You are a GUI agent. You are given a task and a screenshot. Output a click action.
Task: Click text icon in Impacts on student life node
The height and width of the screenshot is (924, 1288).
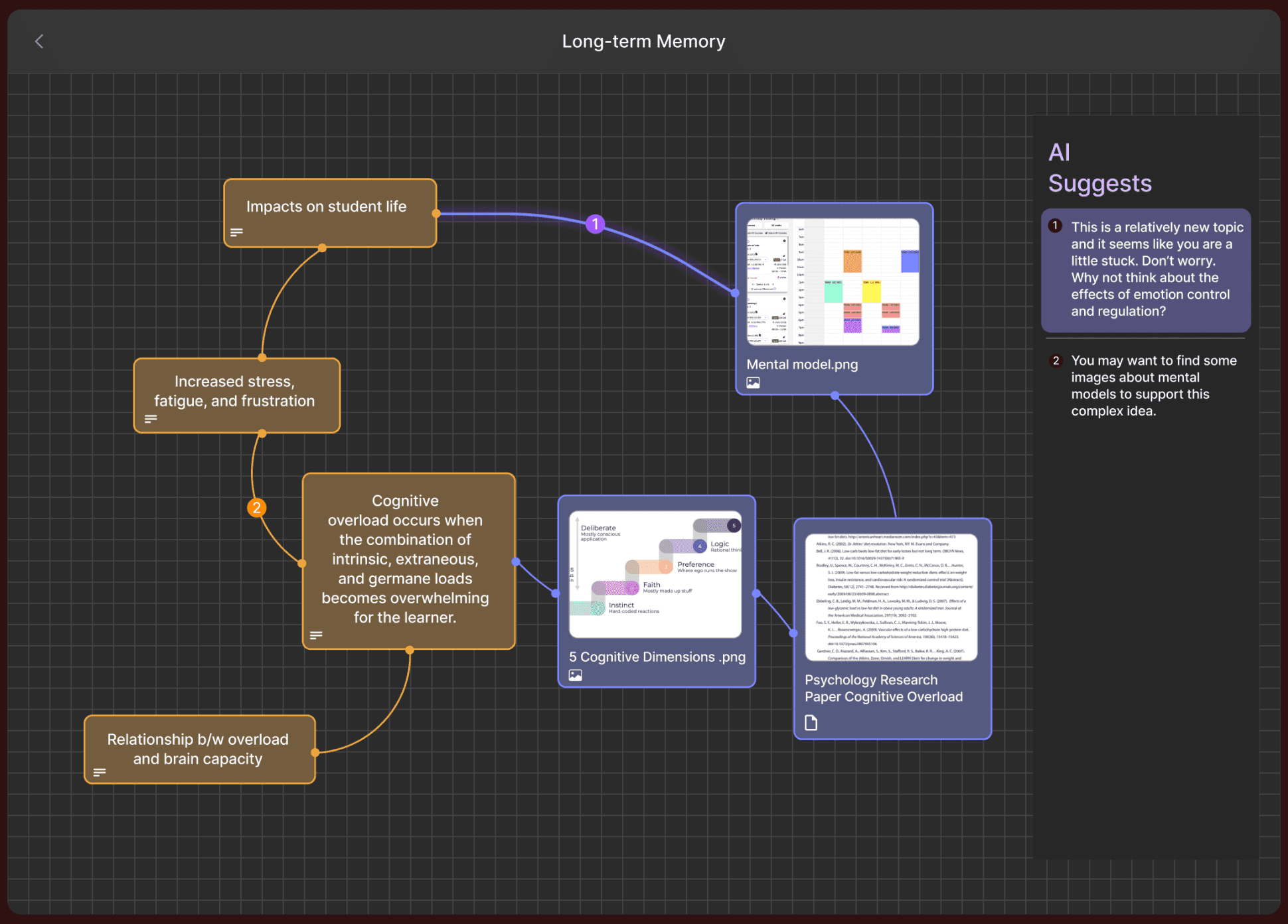point(236,232)
